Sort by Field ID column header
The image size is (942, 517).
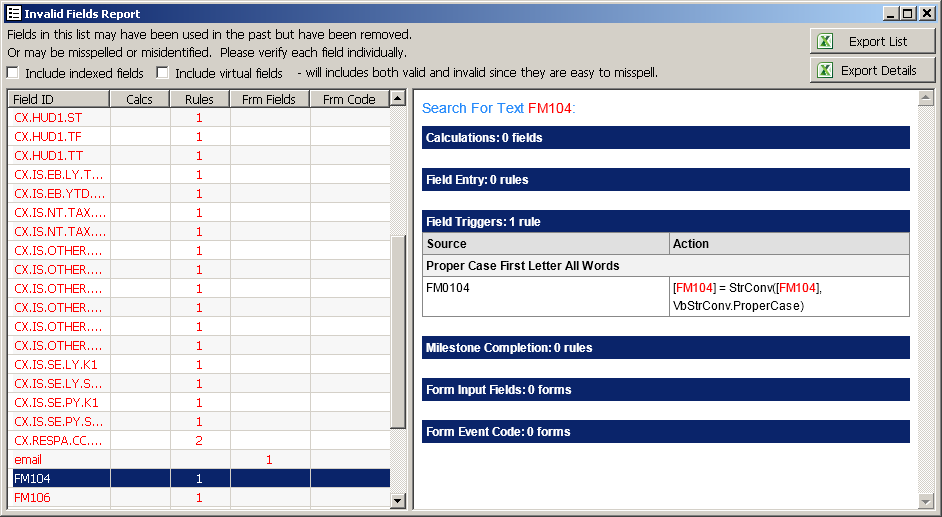click(58, 99)
